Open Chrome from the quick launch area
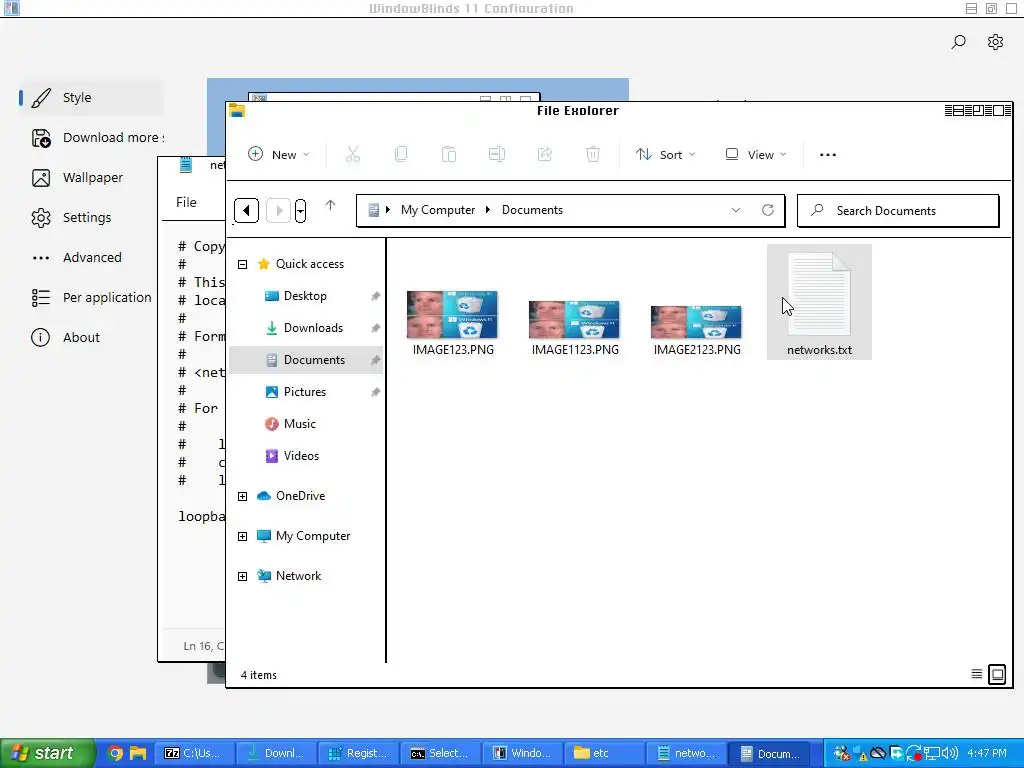Image resolution: width=1024 pixels, height=768 pixels. click(x=115, y=754)
